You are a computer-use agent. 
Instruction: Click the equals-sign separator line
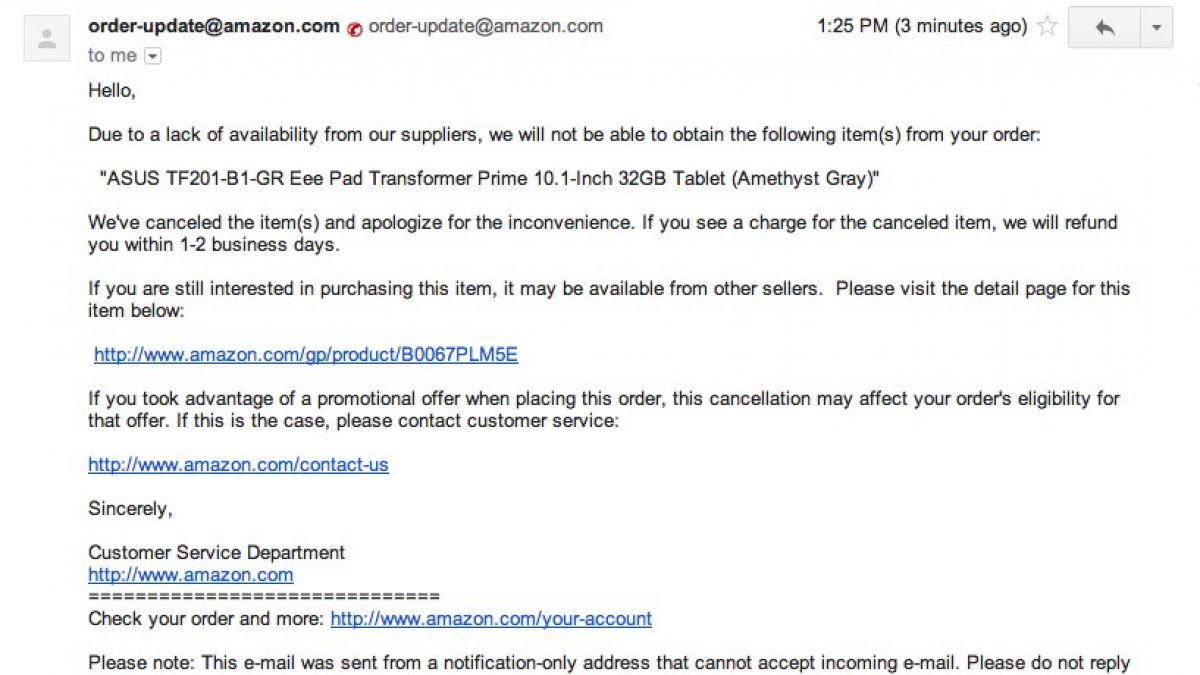pyautogui.click(x=264, y=596)
